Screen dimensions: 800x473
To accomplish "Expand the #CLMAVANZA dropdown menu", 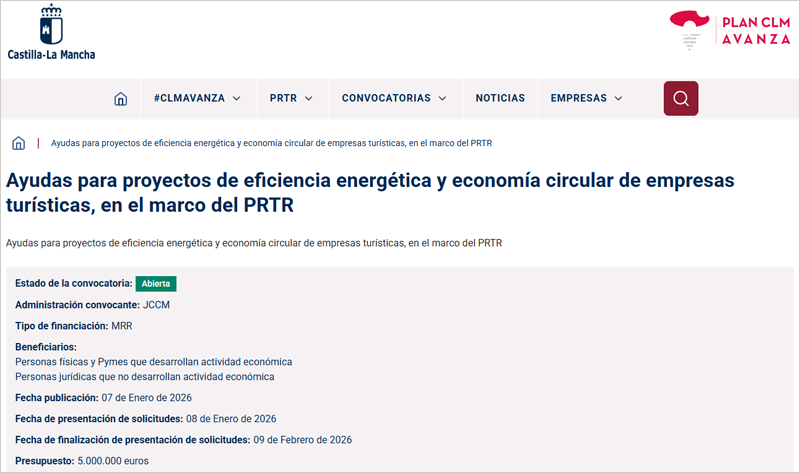I will tap(197, 99).
